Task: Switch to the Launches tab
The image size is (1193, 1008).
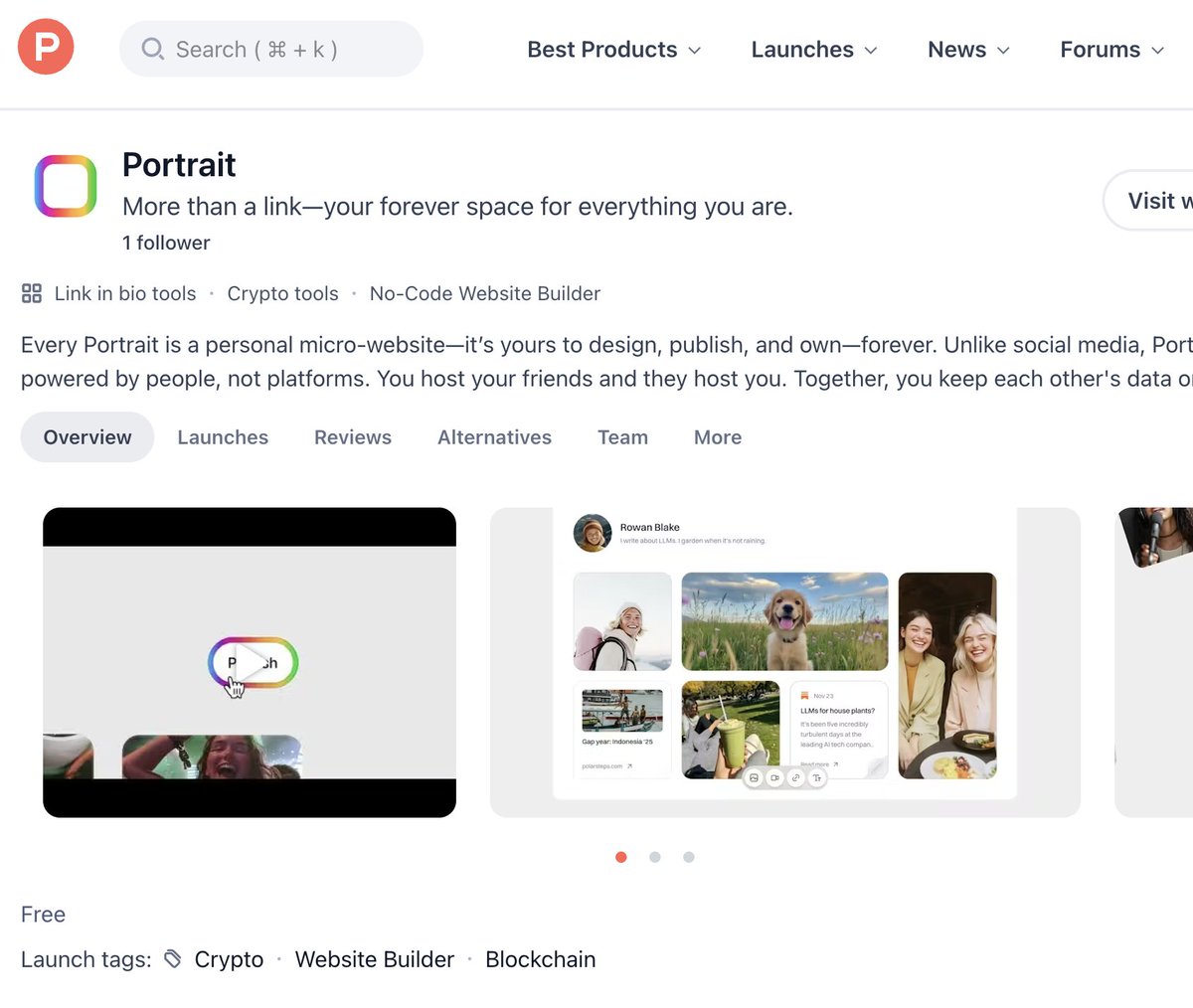Action: [223, 437]
